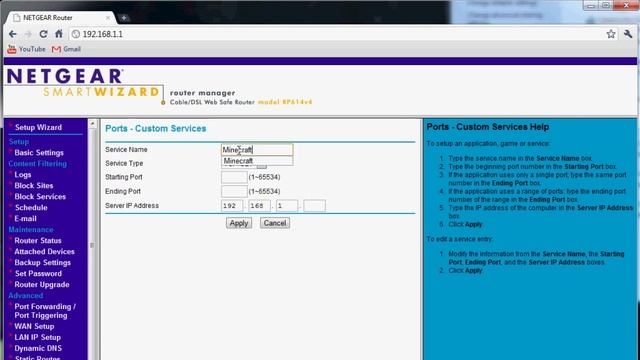This screenshot has width=640, height=360.
Task: Pick the Minecraft autocomplete suggestion
Action: pyautogui.click(x=257, y=161)
